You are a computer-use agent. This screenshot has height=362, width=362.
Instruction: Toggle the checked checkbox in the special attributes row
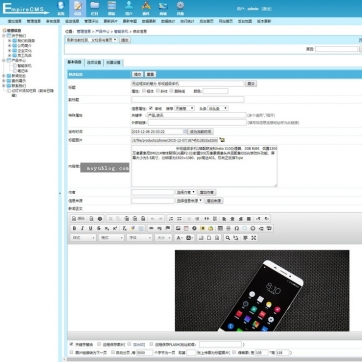click(x=151, y=108)
